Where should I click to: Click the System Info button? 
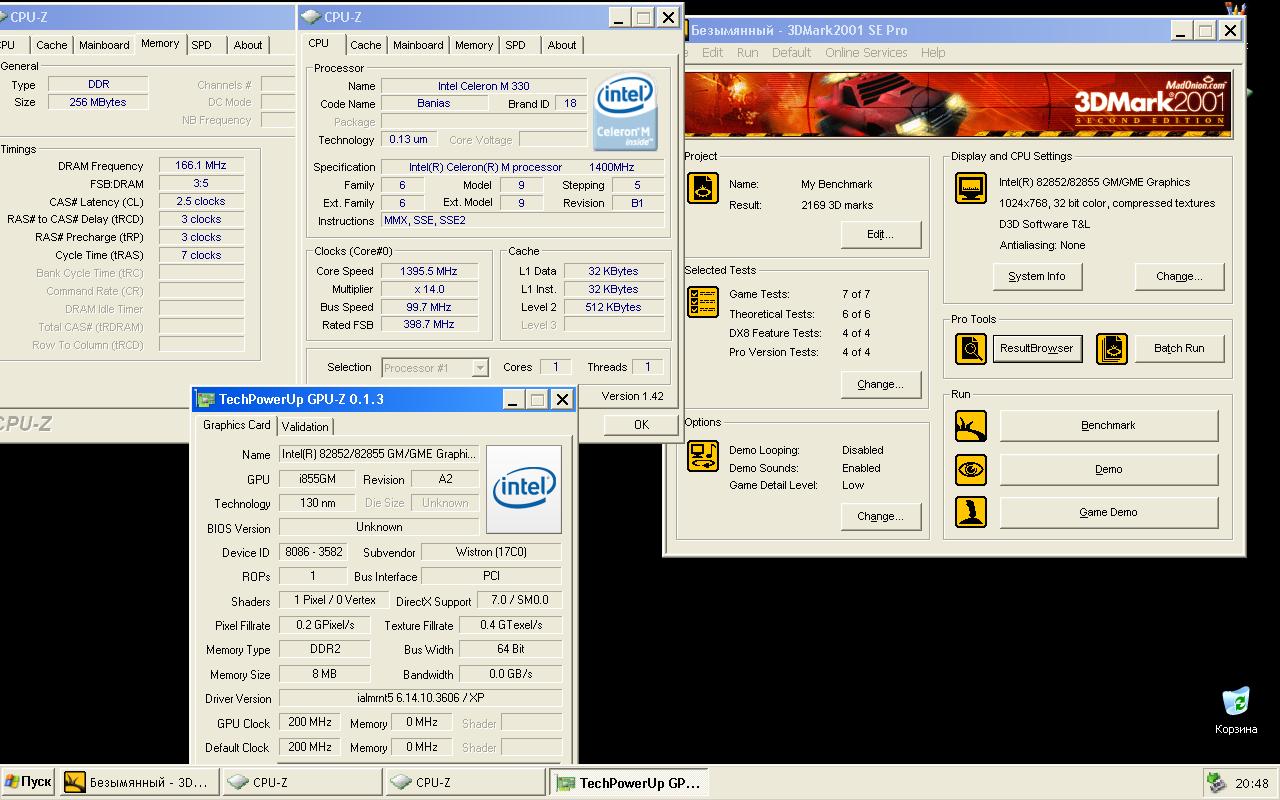(1037, 276)
